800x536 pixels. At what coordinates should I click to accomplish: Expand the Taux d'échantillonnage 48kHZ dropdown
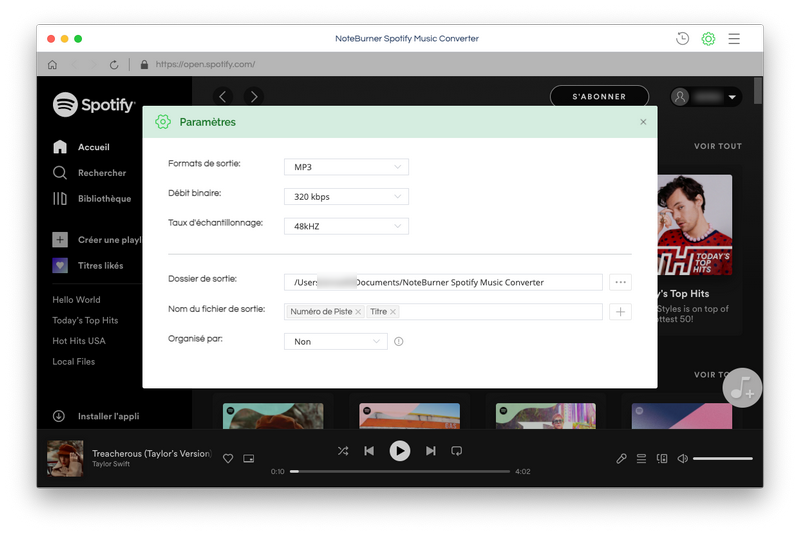pos(346,226)
